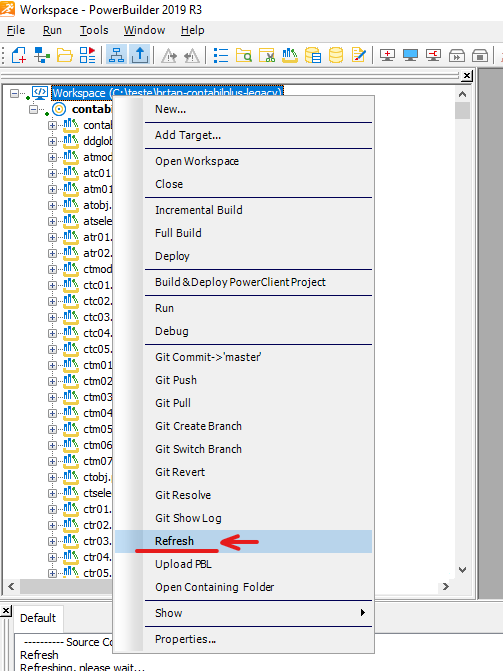Click the library icon beside atc01
The image size is (503, 671).
point(71,173)
